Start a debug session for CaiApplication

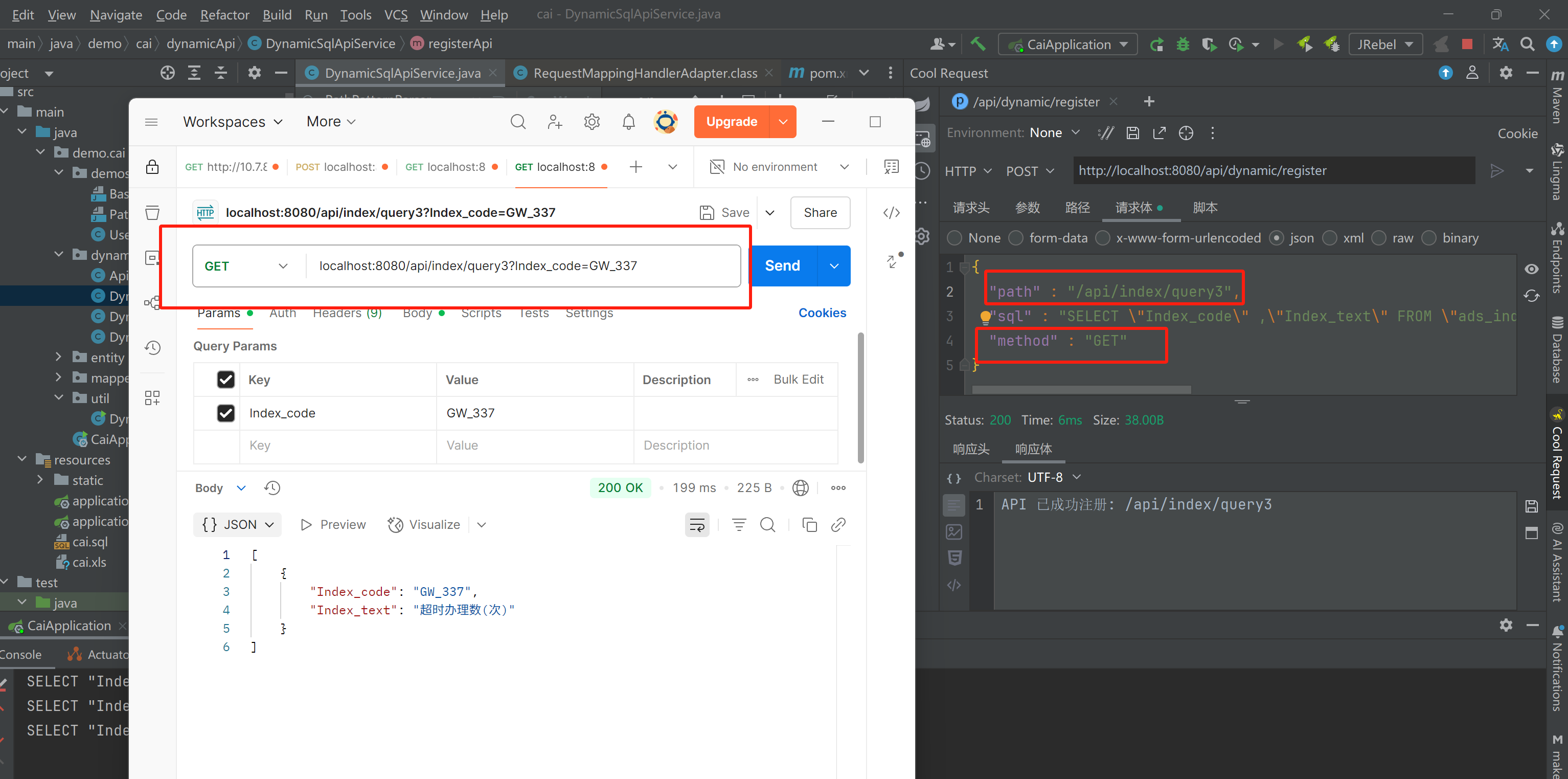pos(1184,44)
